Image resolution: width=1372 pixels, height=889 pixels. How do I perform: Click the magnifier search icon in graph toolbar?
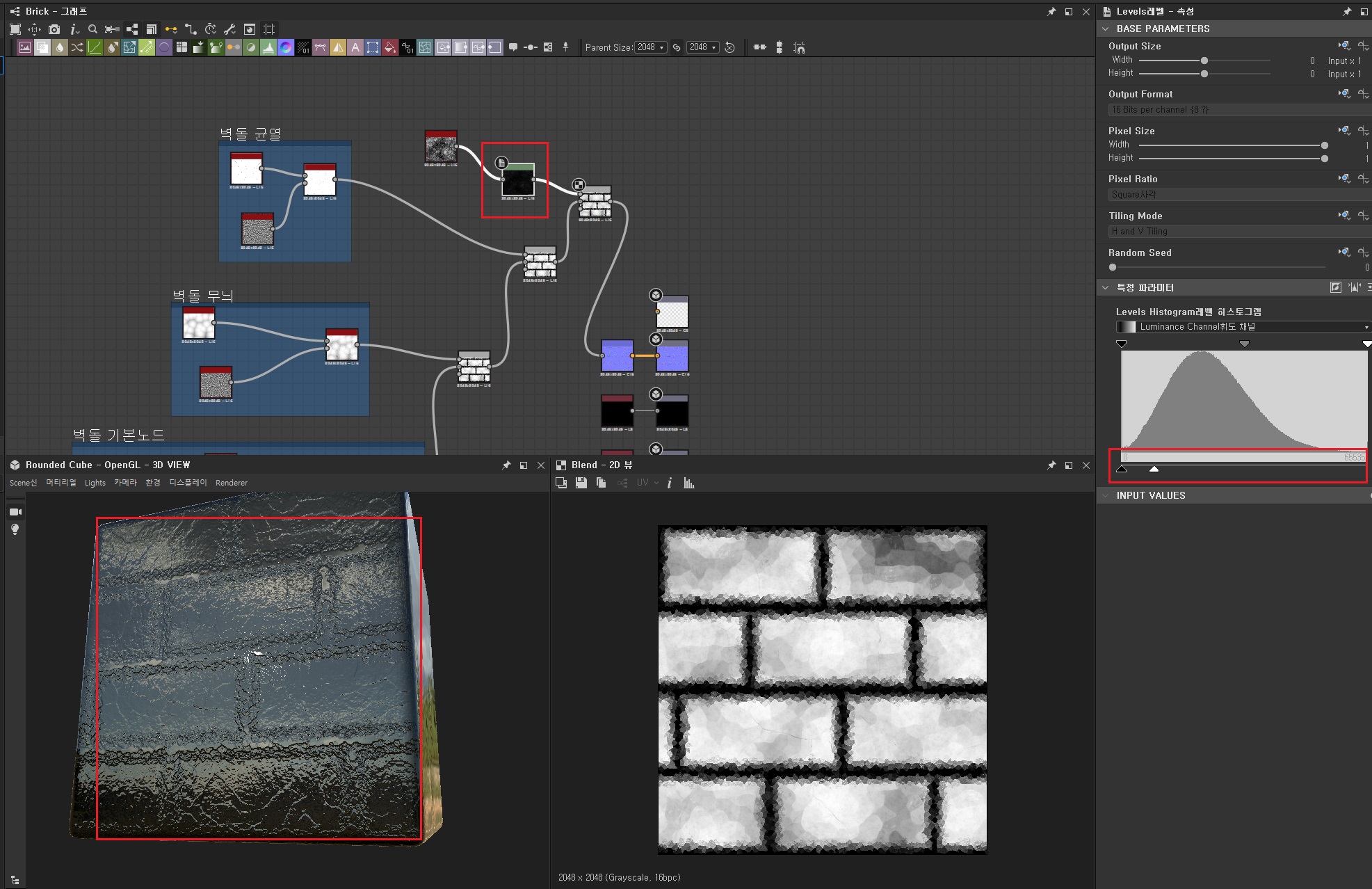92,29
